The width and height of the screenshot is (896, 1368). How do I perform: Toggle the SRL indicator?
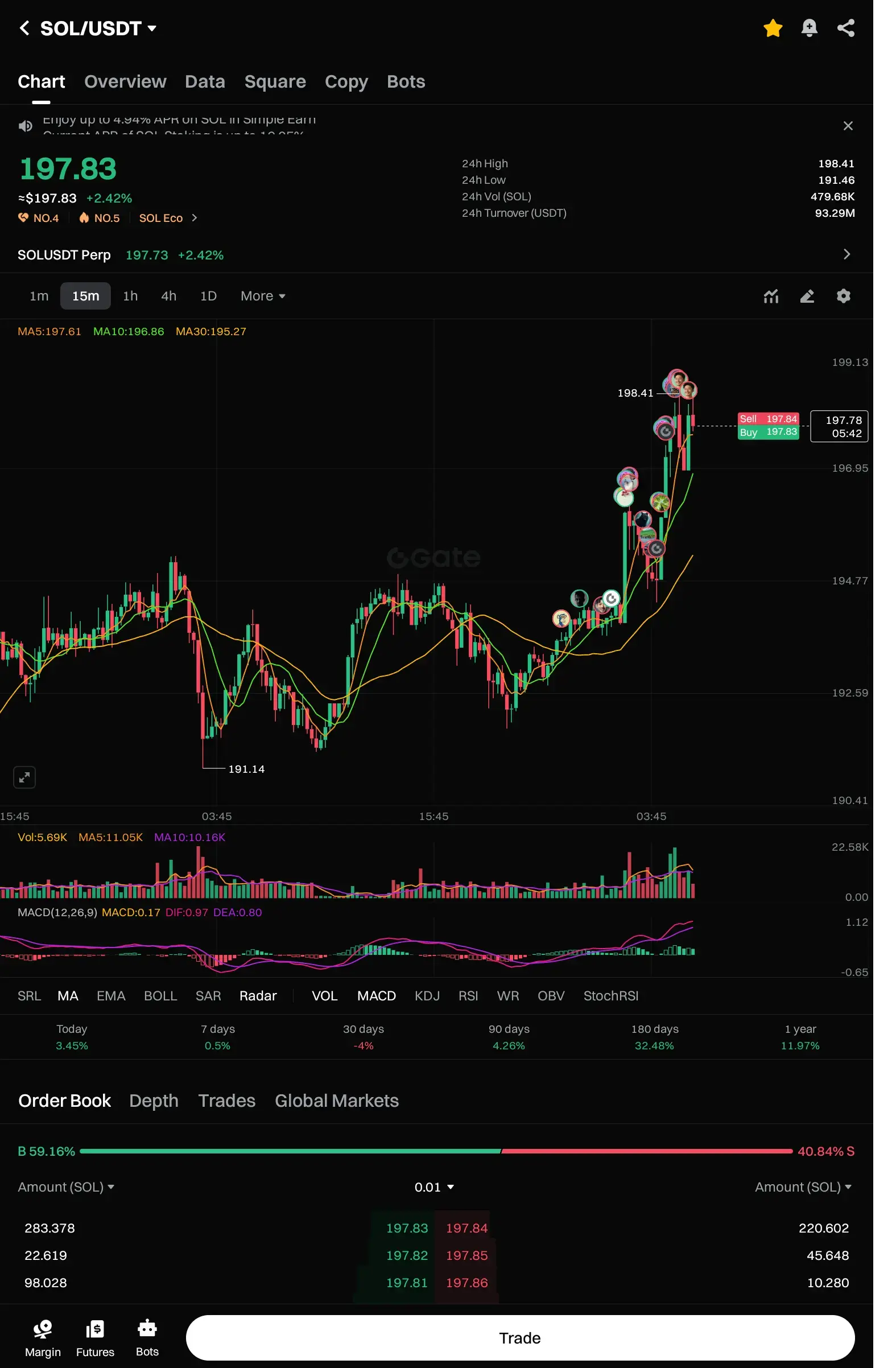(30, 996)
